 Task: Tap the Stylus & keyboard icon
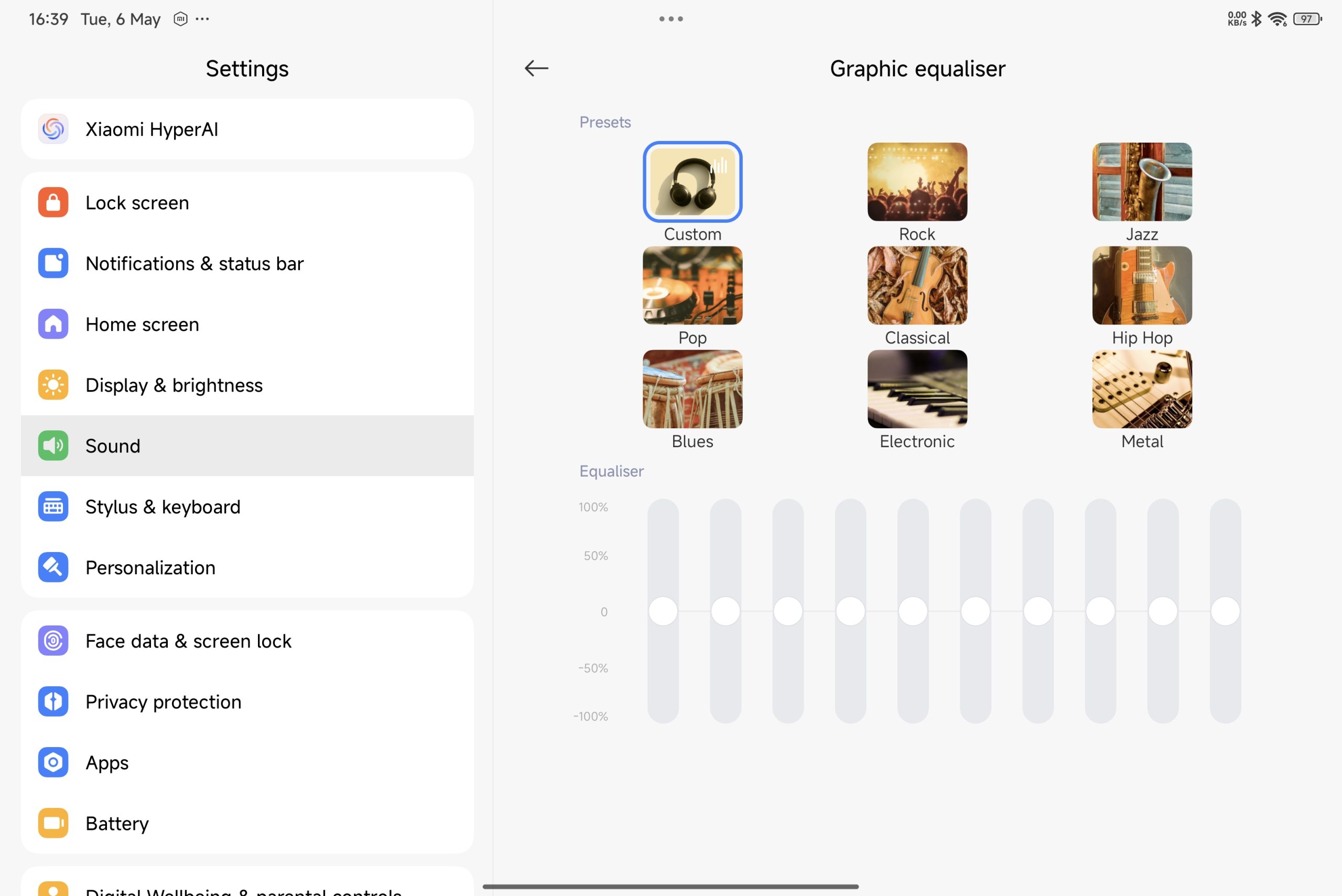click(x=53, y=506)
